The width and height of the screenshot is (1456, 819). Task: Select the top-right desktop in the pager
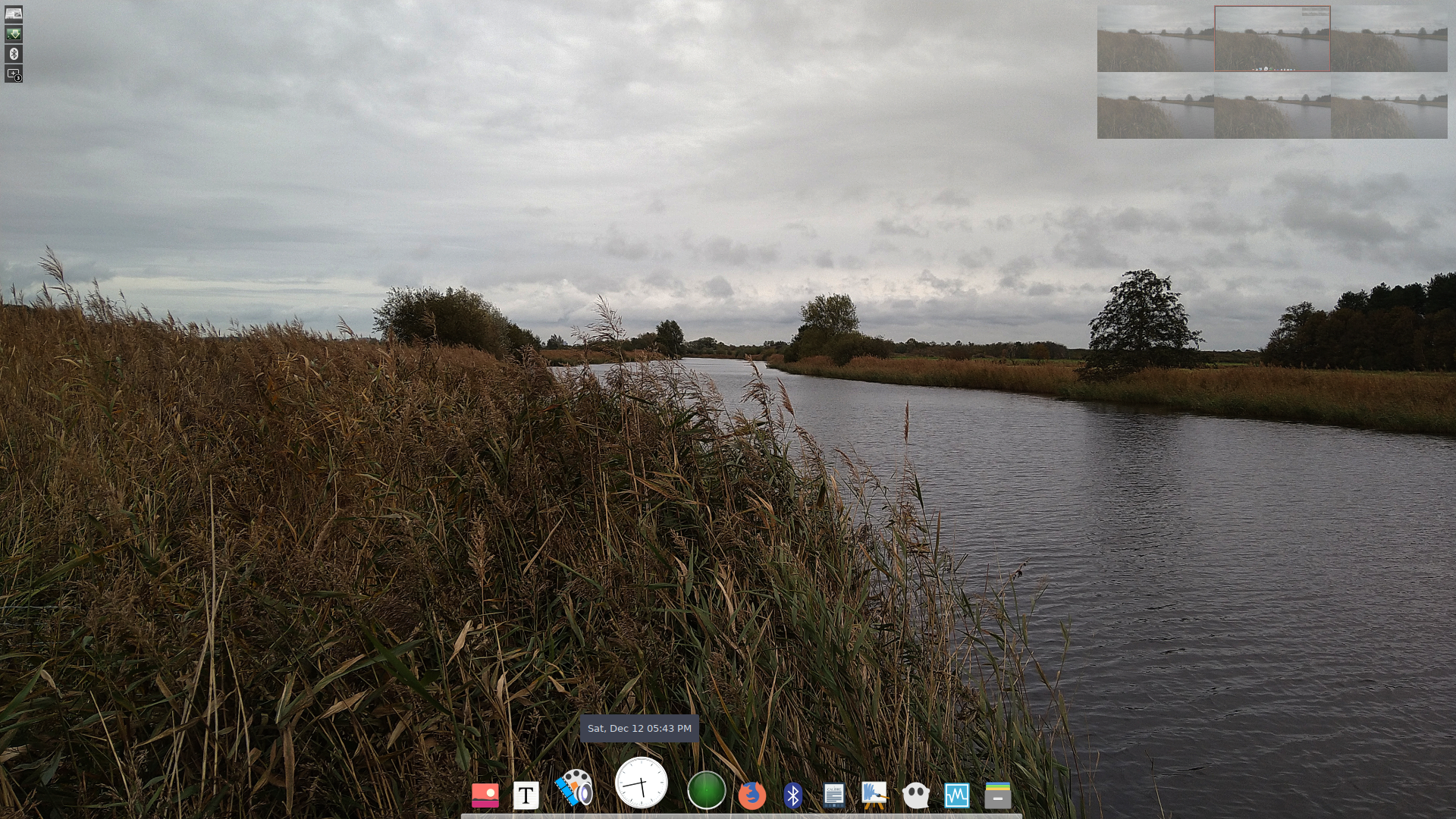[1390, 39]
